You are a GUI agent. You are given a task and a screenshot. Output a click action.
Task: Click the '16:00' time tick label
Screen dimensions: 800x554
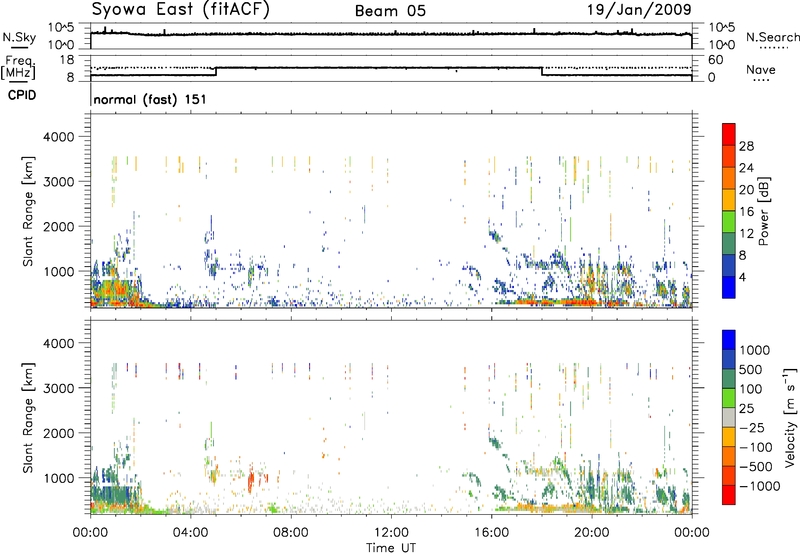pyautogui.click(x=491, y=533)
